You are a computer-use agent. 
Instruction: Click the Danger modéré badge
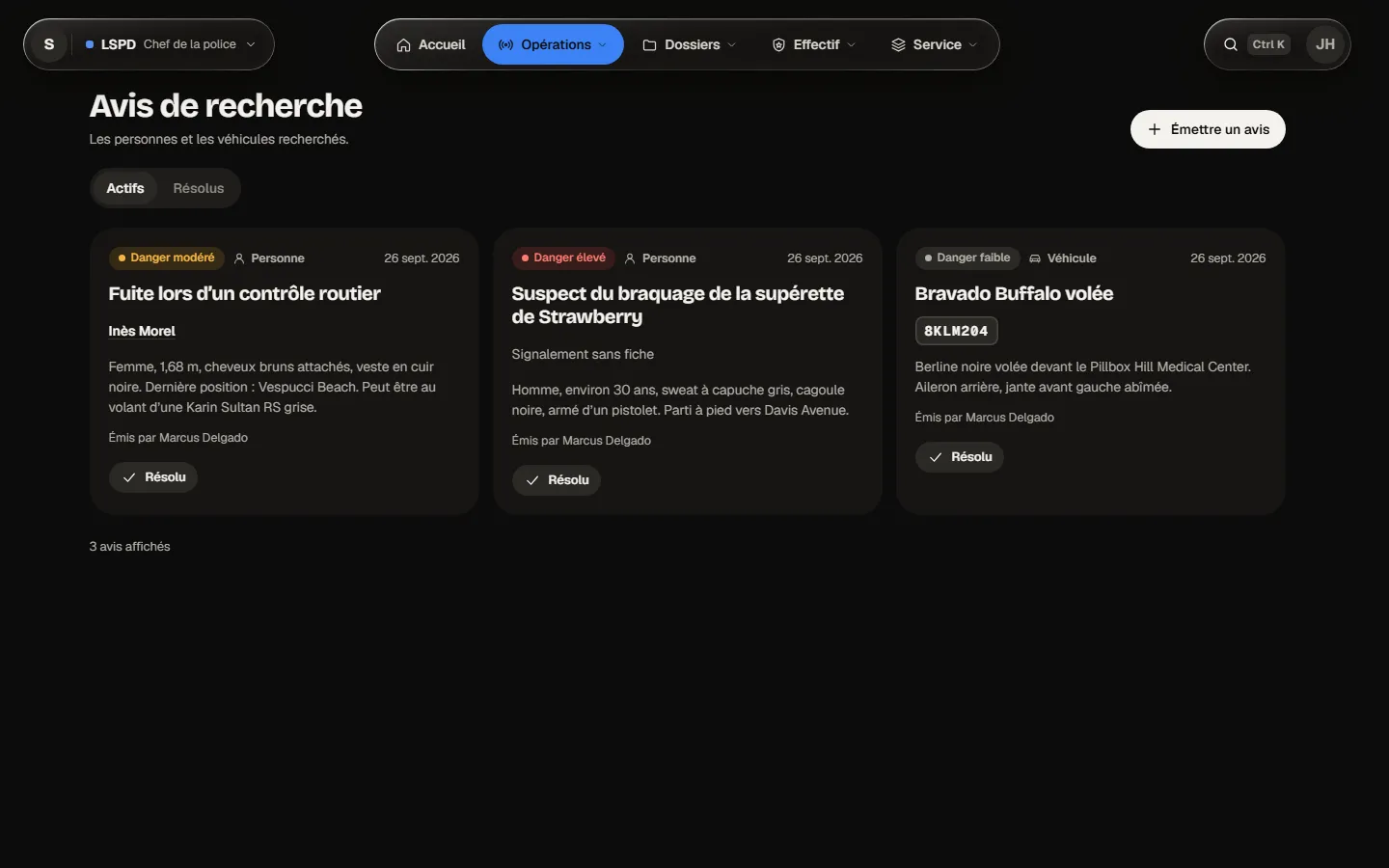click(x=167, y=258)
